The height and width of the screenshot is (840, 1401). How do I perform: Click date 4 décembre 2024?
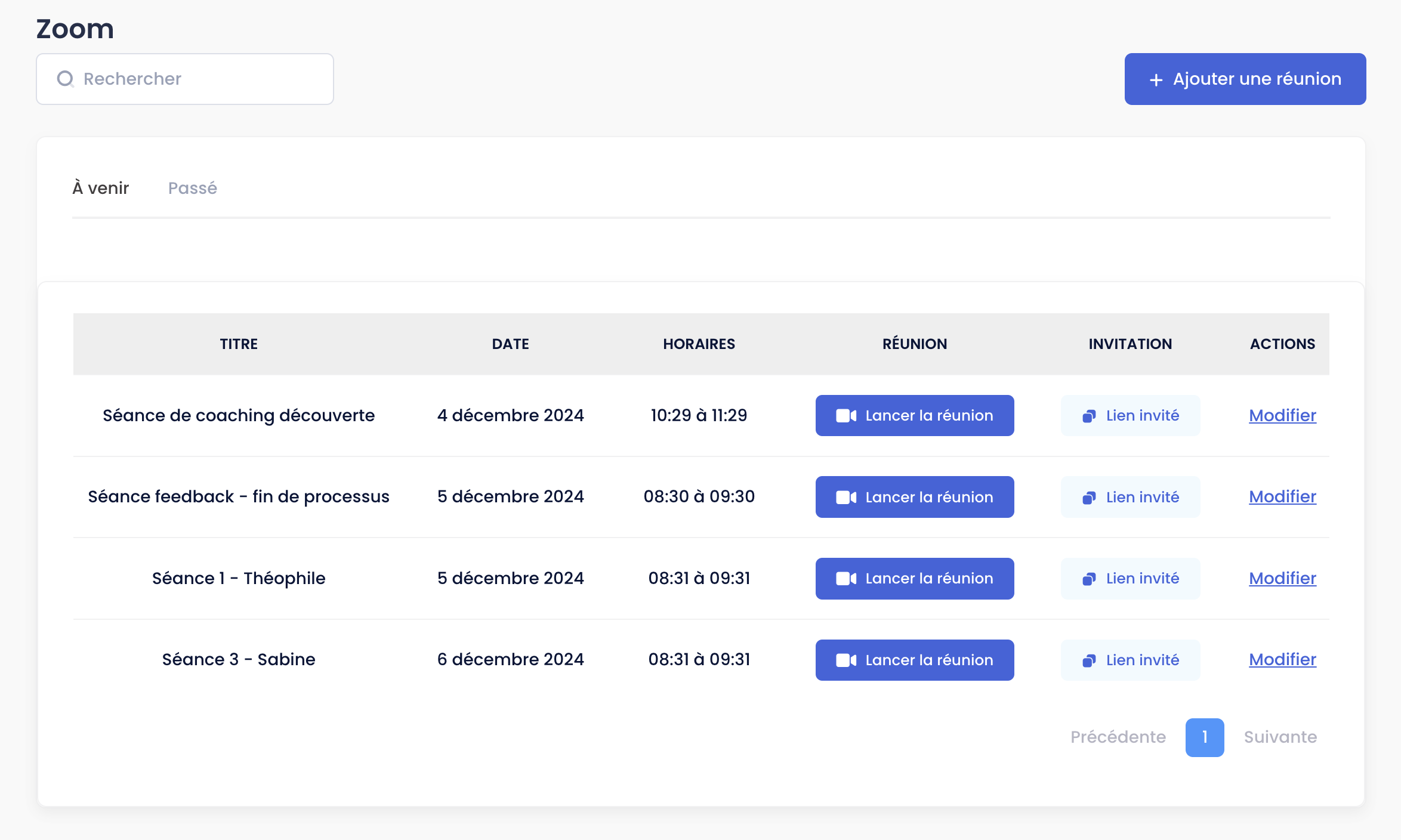pyautogui.click(x=510, y=415)
